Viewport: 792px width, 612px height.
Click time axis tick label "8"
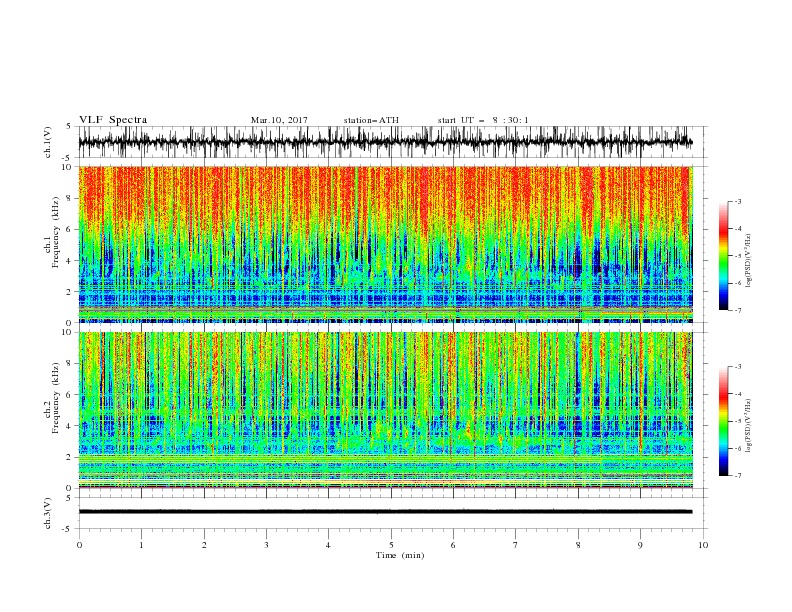tap(578, 545)
